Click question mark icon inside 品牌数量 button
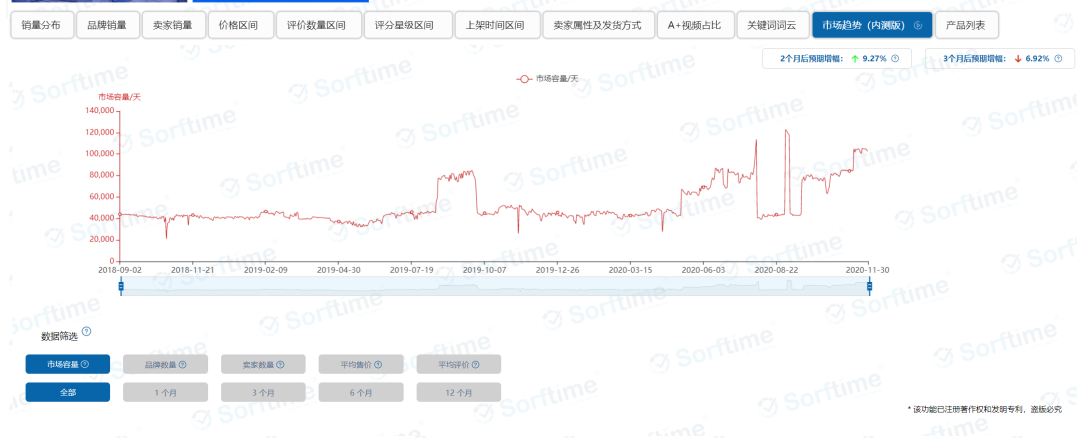Image resolution: width=1080 pixels, height=438 pixels. point(182,365)
